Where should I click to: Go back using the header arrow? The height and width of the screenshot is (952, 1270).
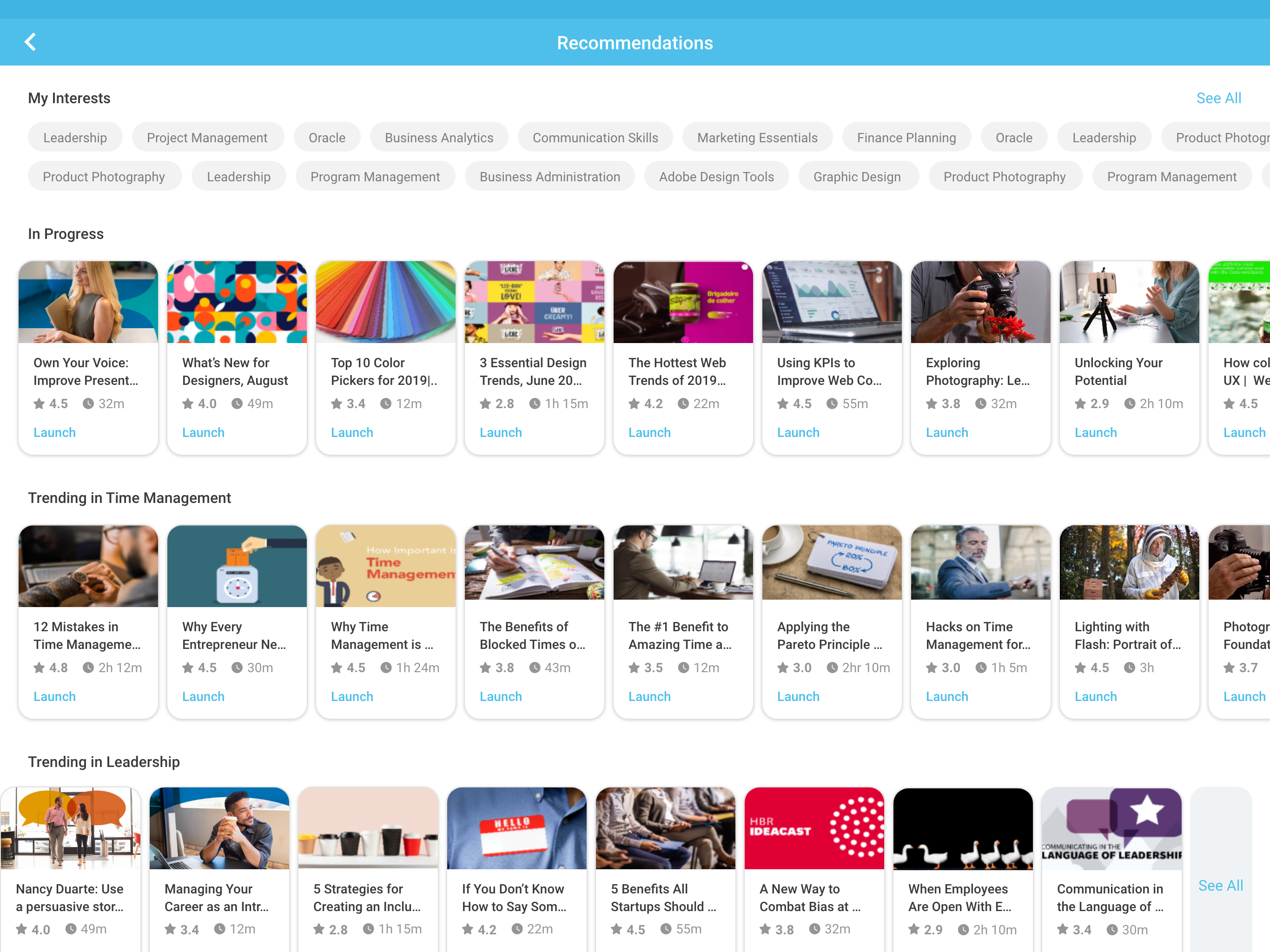(x=30, y=42)
